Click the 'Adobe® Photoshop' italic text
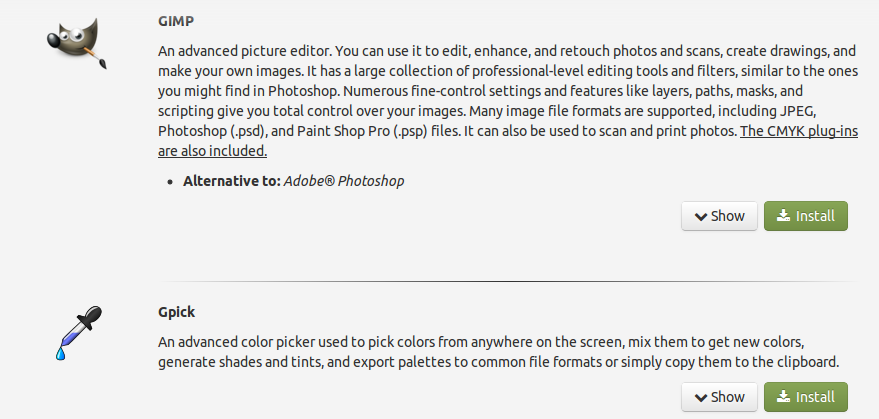879x419 pixels. pos(345,181)
